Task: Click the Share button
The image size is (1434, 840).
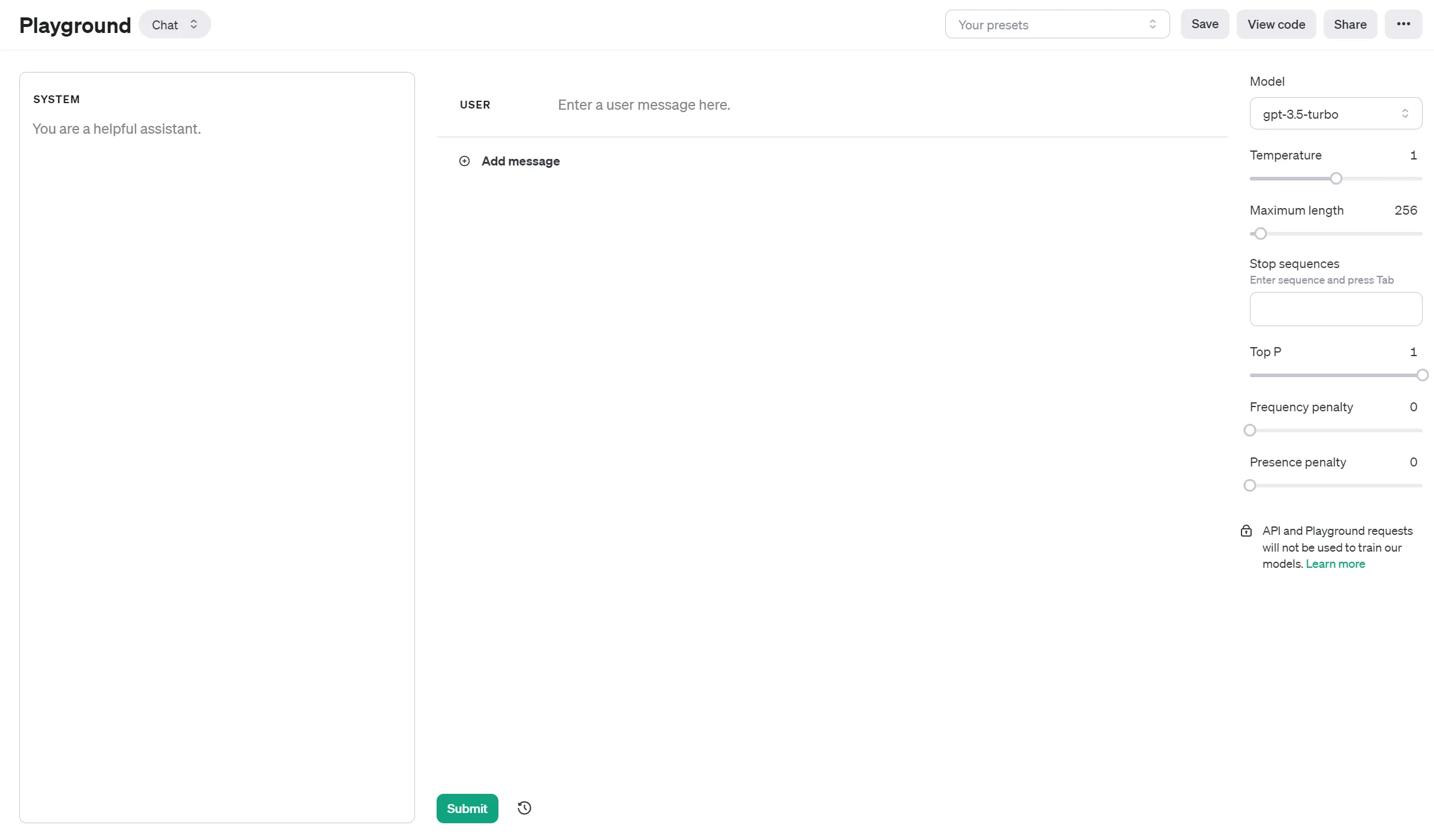Action: click(1351, 24)
